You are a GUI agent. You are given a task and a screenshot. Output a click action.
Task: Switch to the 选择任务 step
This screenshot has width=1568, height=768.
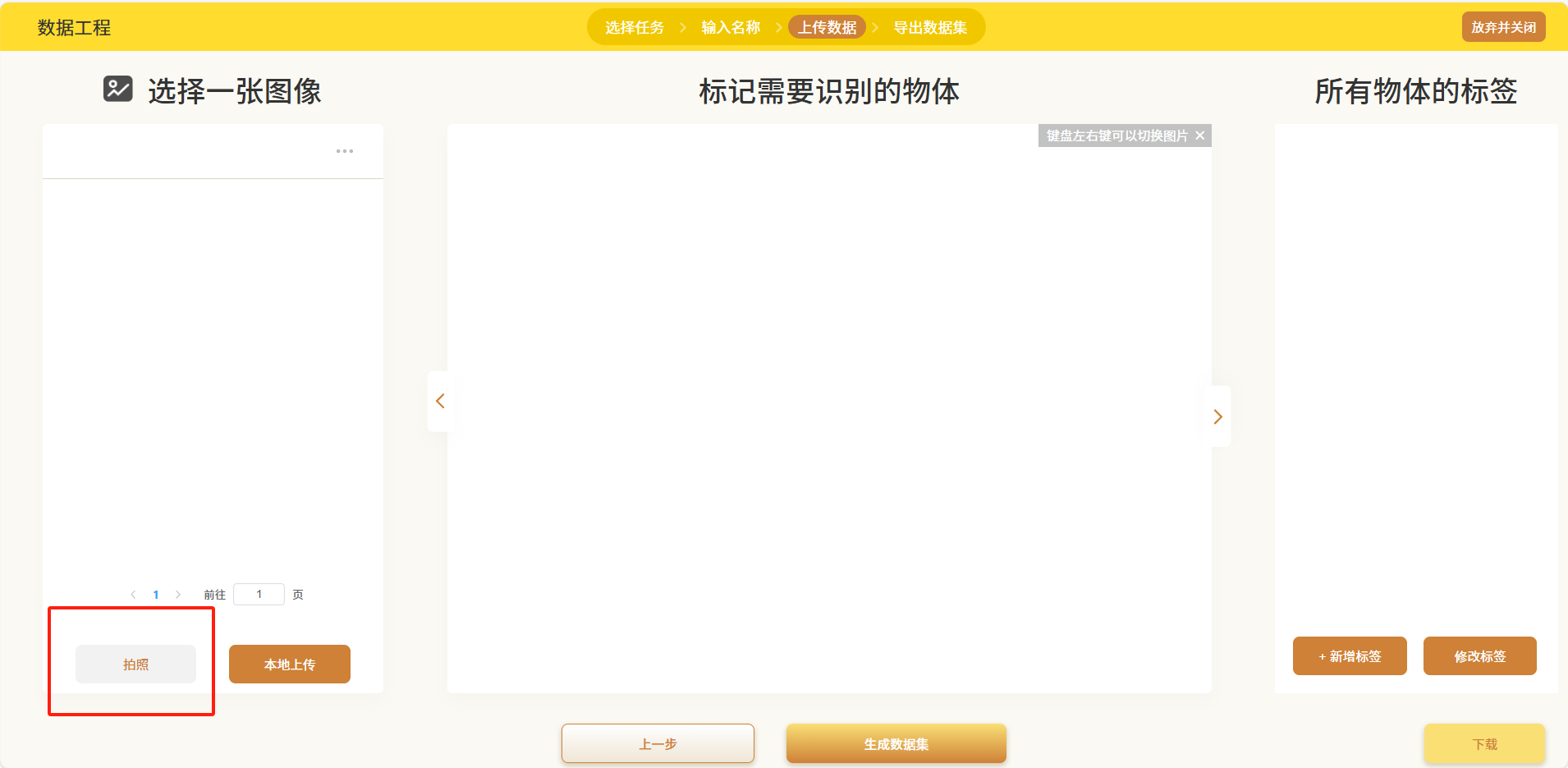point(635,28)
